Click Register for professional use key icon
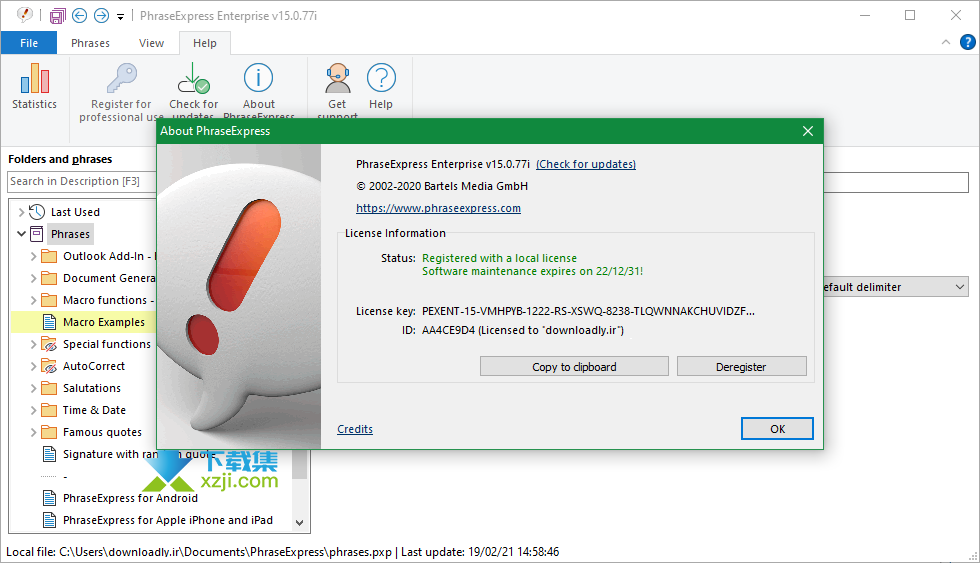The width and height of the screenshot is (980, 563). 121,79
